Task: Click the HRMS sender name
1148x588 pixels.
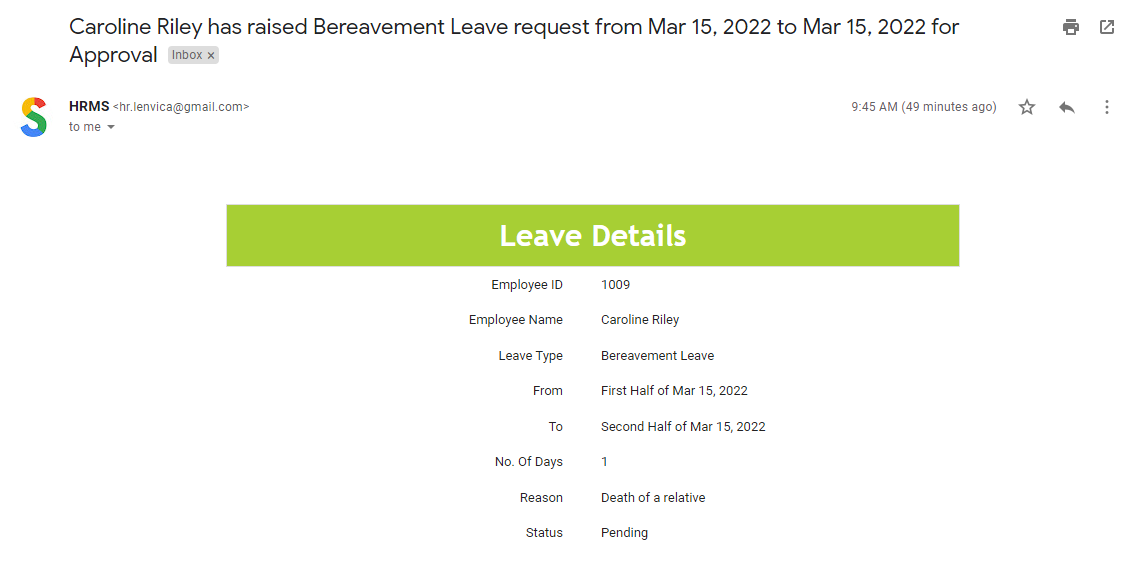Action: coord(89,107)
